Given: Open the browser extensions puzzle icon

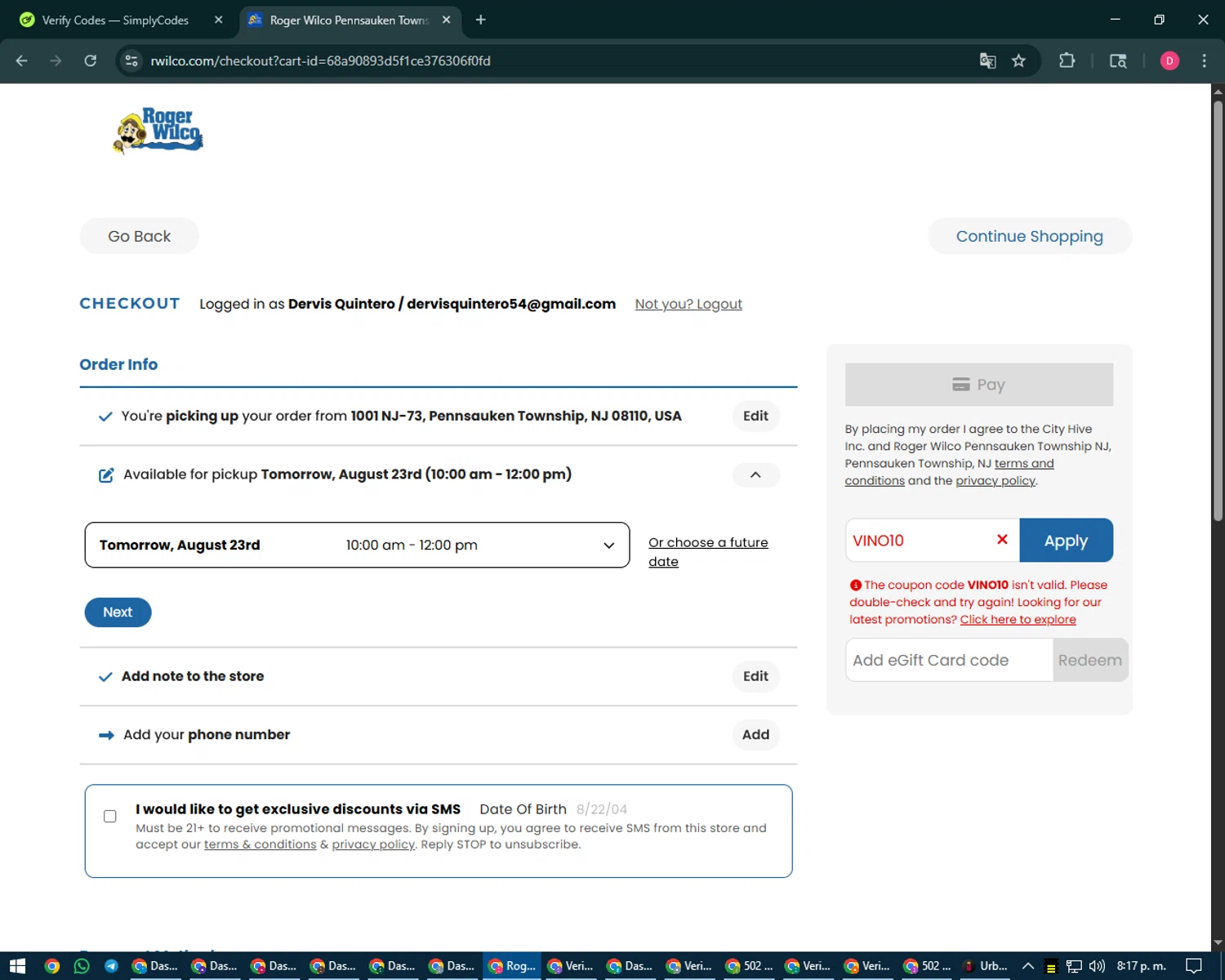Looking at the screenshot, I should [1067, 60].
